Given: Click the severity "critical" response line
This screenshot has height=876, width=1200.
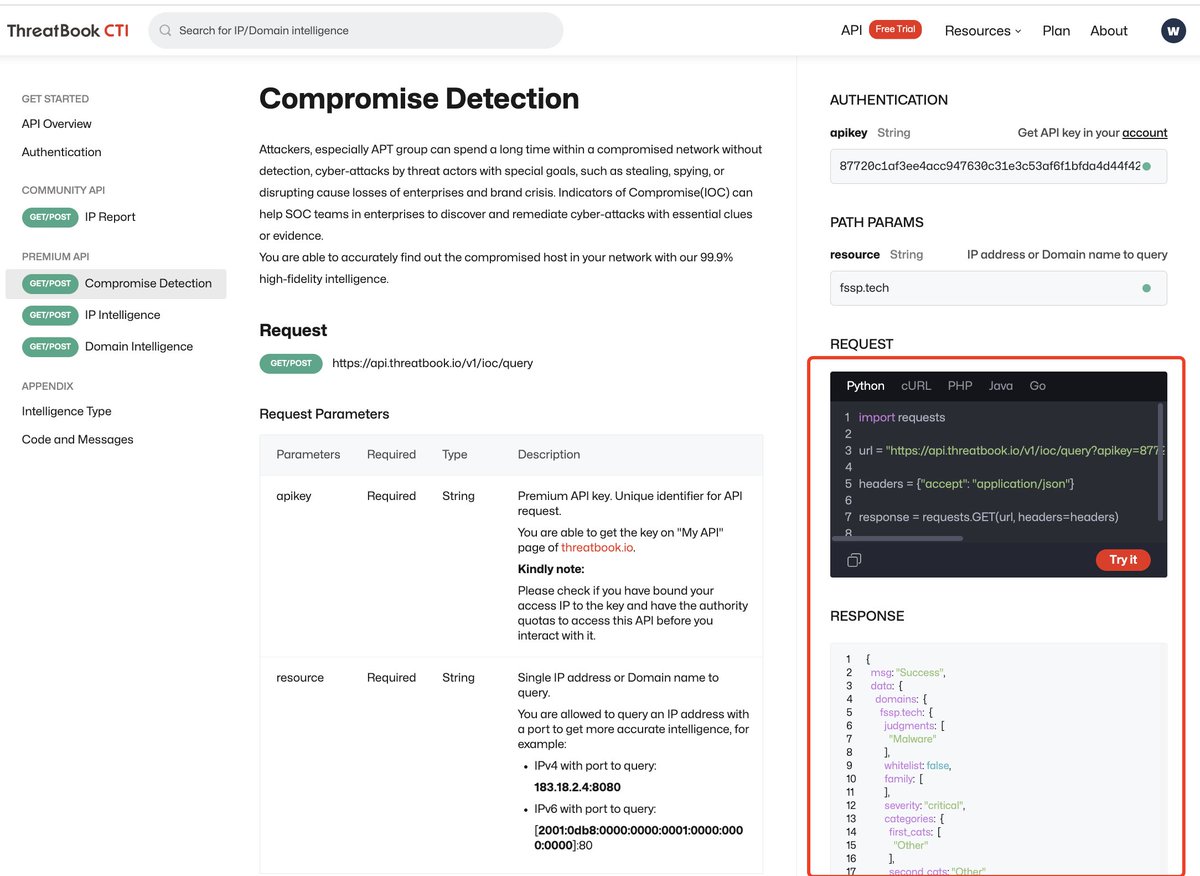Looking at the screenshot, I should 925,806.
